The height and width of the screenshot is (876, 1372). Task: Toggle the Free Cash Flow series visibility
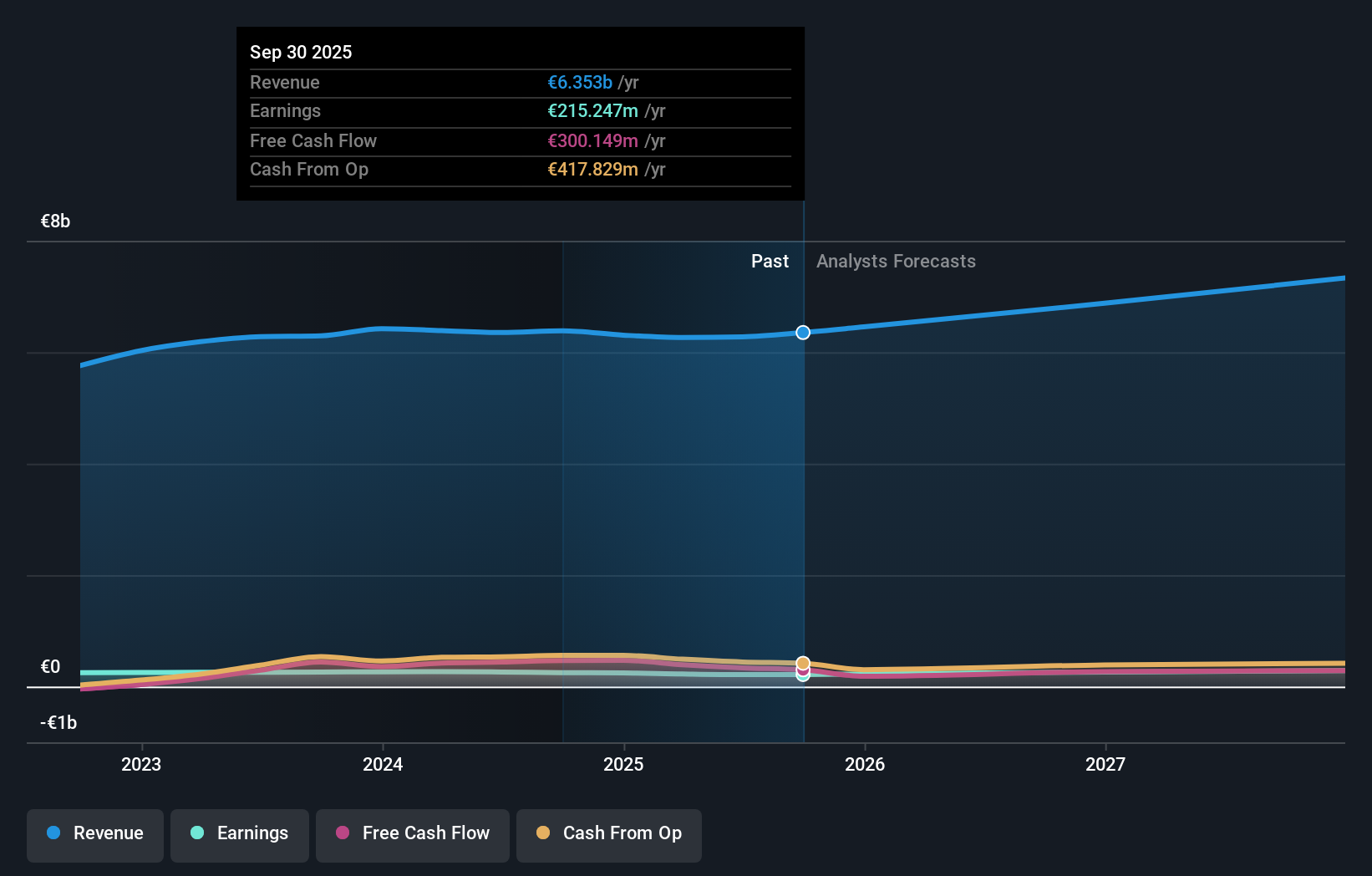click(x=412, y=833)
